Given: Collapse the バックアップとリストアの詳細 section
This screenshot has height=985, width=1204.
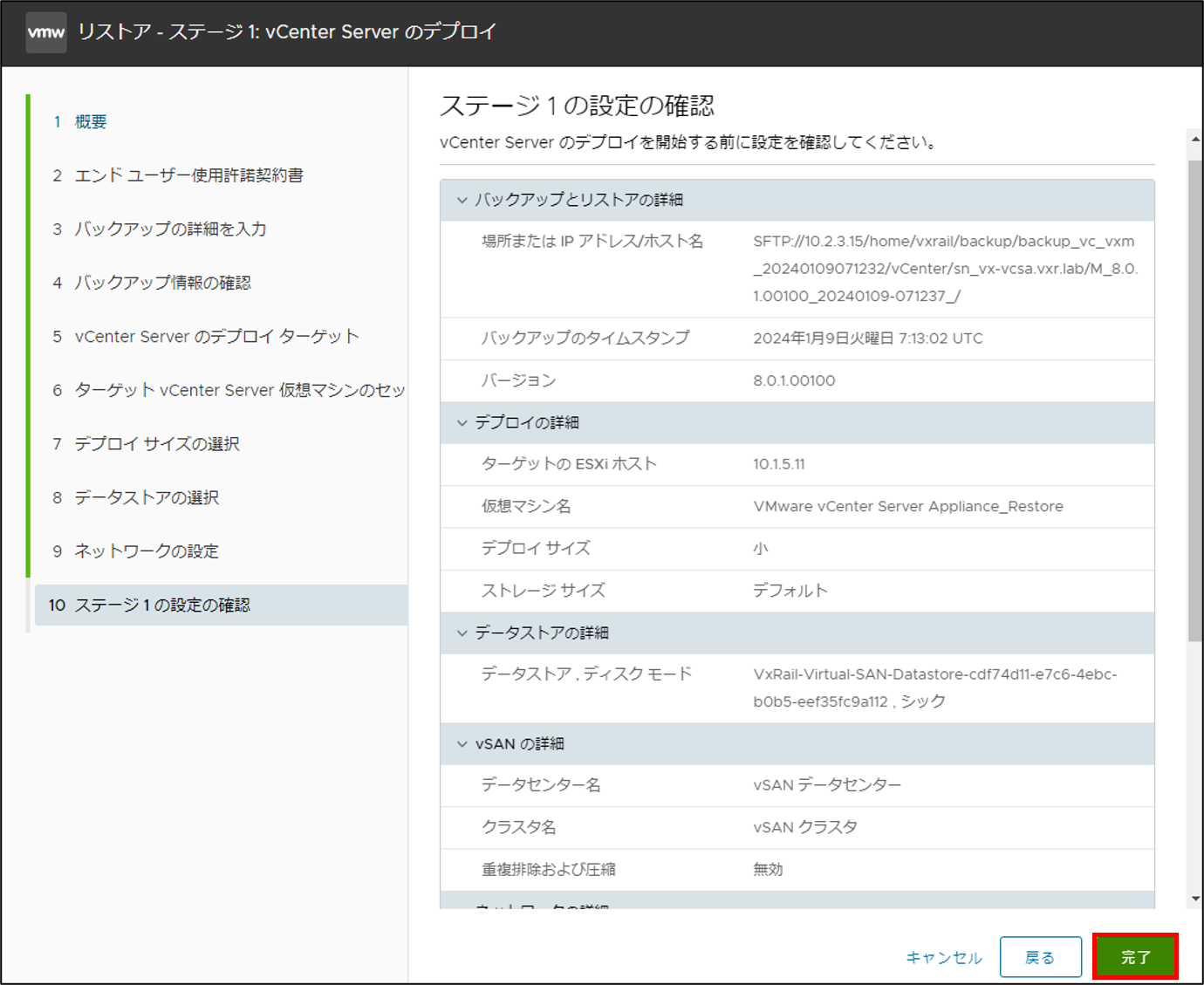Looking at the screenshot, I should pos(462,200).
